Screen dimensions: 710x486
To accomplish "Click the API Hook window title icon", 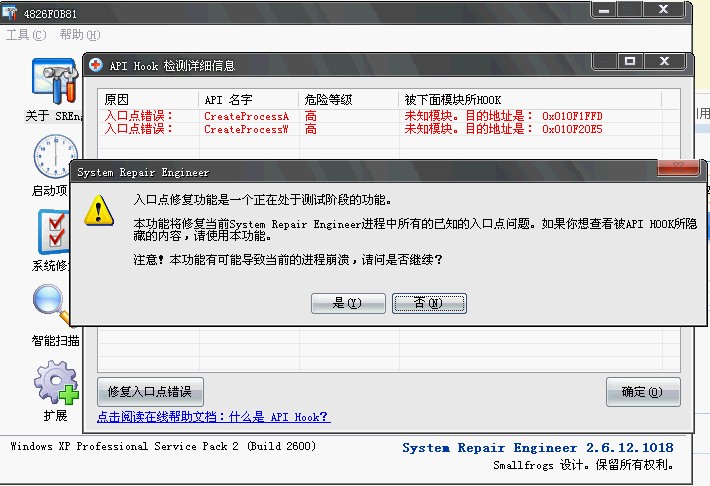I will tap(95, 65).
